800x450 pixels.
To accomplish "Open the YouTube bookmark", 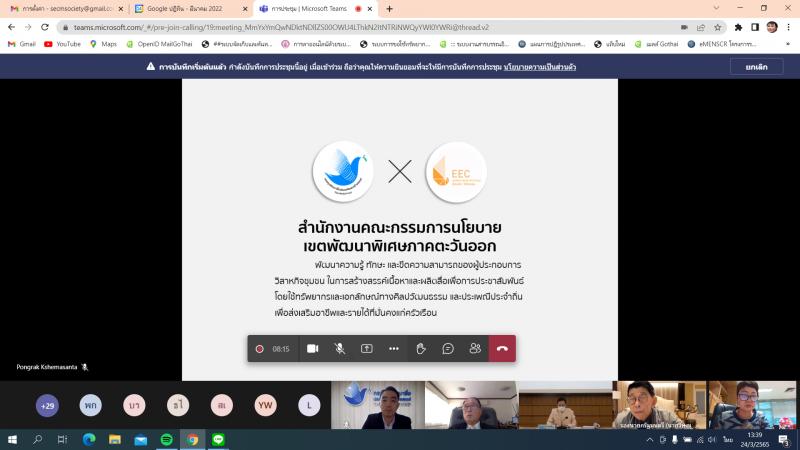I will (62, 44).
